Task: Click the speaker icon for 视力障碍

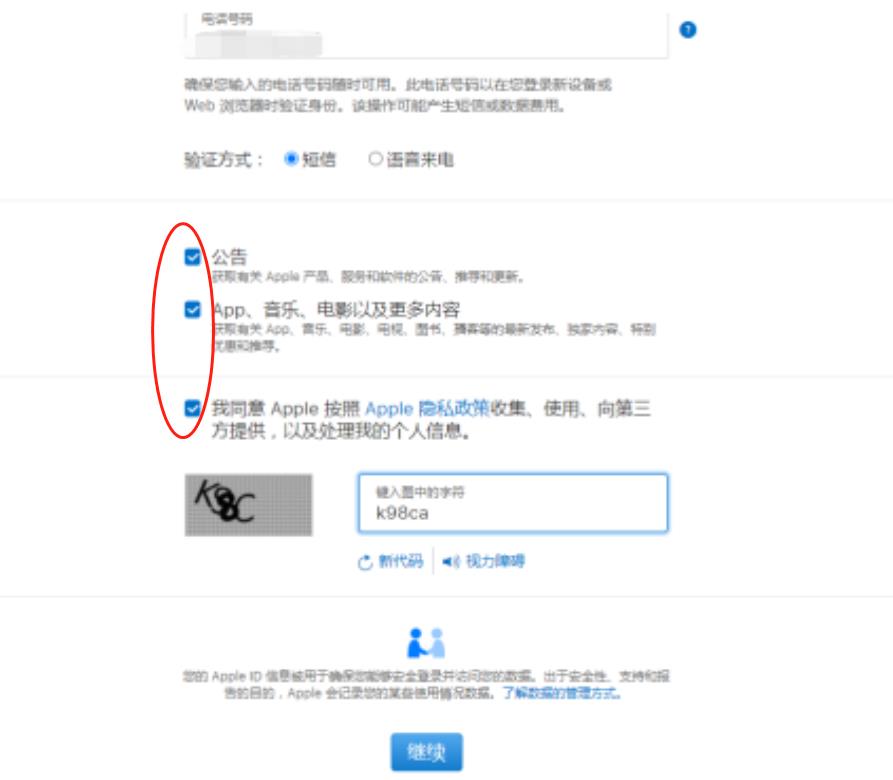Action: [x=451, y=561]
